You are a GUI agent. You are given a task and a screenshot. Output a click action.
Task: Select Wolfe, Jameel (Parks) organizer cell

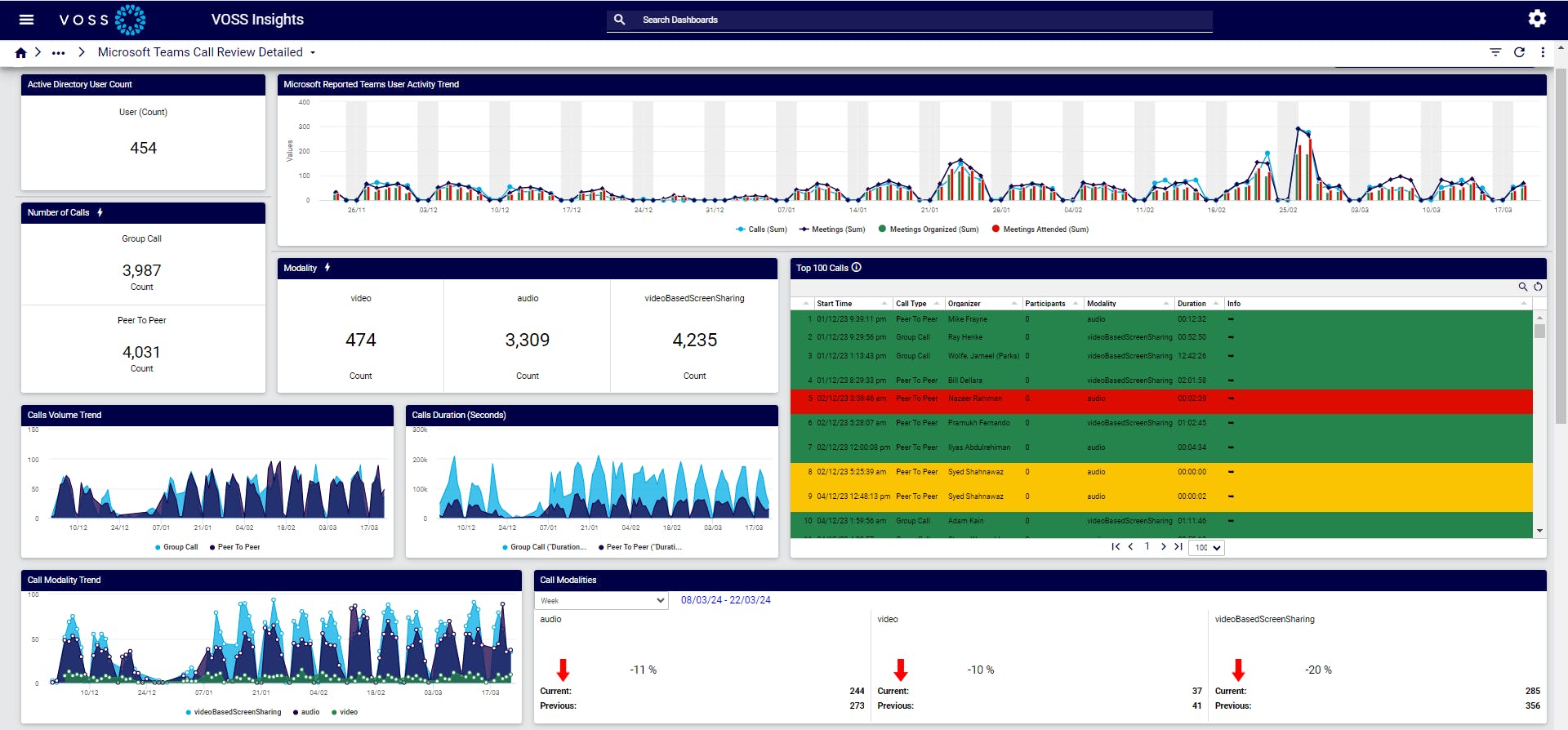click(x=983, y=356)
